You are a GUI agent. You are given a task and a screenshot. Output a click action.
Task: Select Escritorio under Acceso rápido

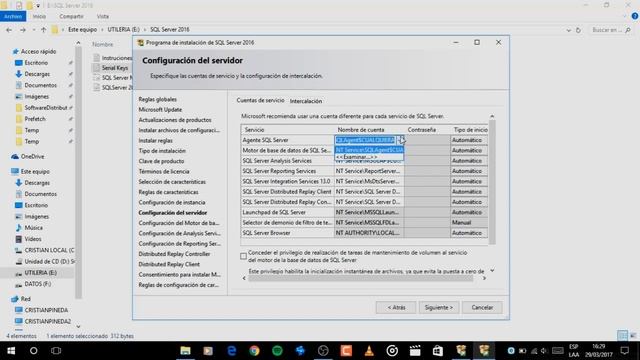pos(36,63)
